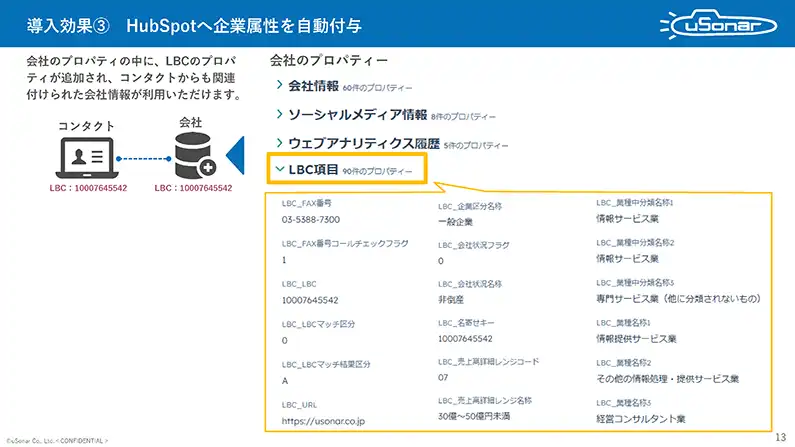This screenshot has width=795, height=447.
Task: Click the page number 13
Action: (x=780, y=437)
